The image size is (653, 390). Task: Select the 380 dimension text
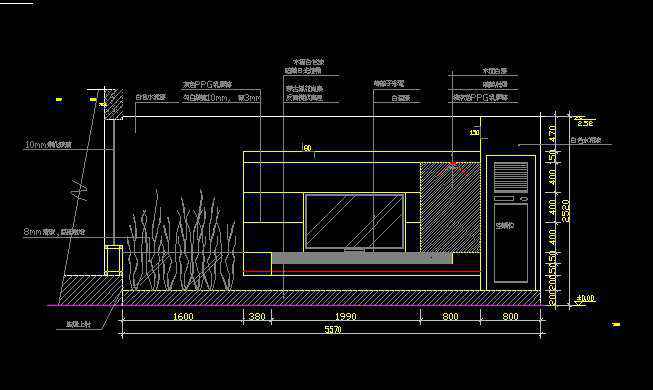(257, 316)
